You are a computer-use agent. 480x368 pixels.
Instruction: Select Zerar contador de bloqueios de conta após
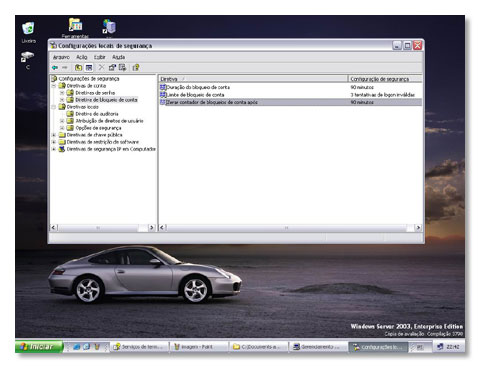(290, 102)
